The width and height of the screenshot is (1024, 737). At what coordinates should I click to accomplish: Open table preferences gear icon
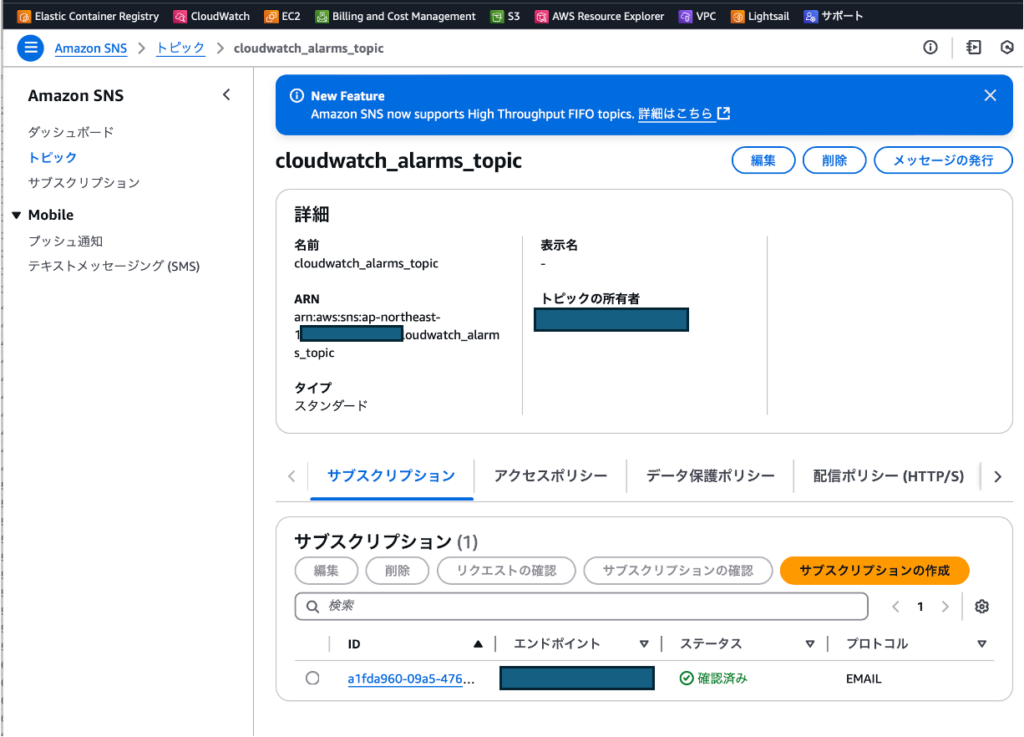[x=981, y=606]
